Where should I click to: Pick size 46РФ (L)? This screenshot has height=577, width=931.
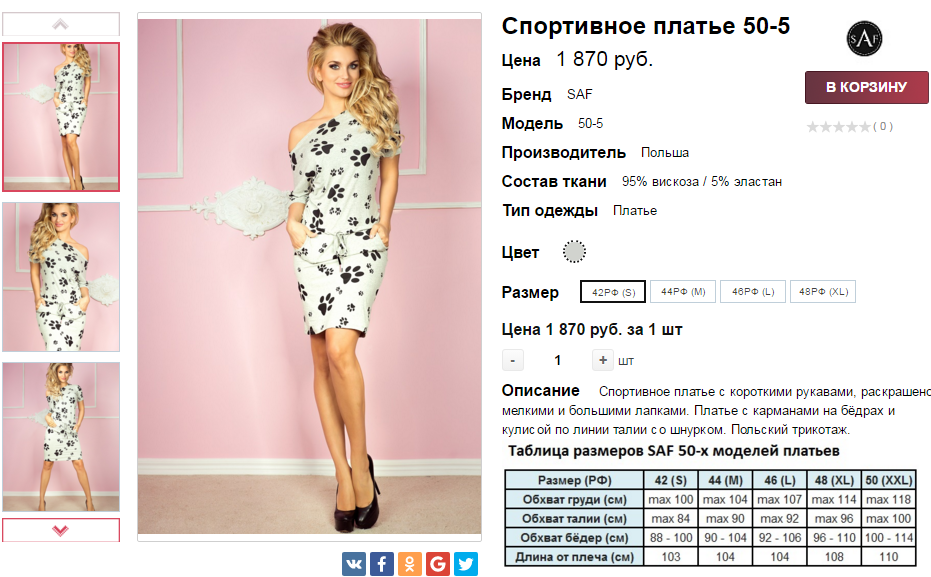pos(753,291)
